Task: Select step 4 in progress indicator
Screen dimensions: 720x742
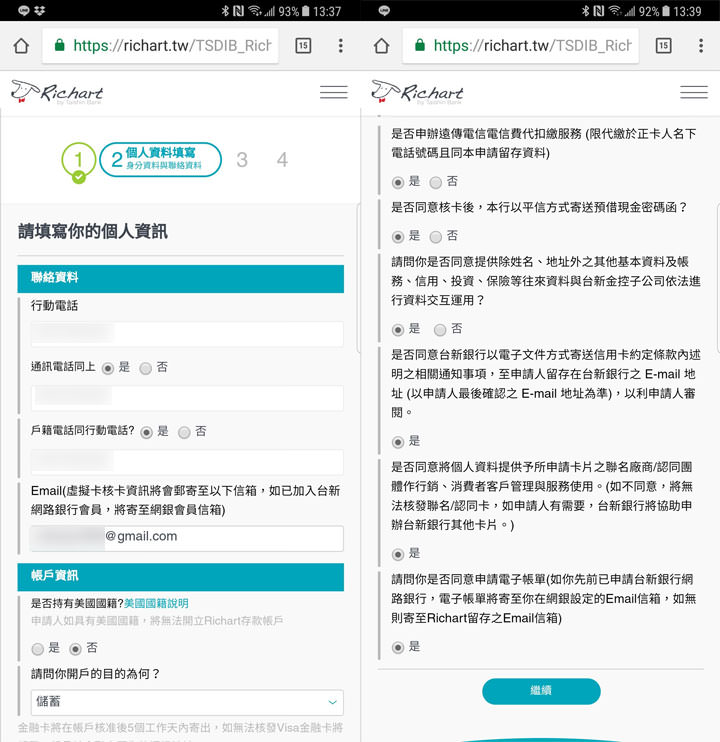Action: tap(282, 160)
